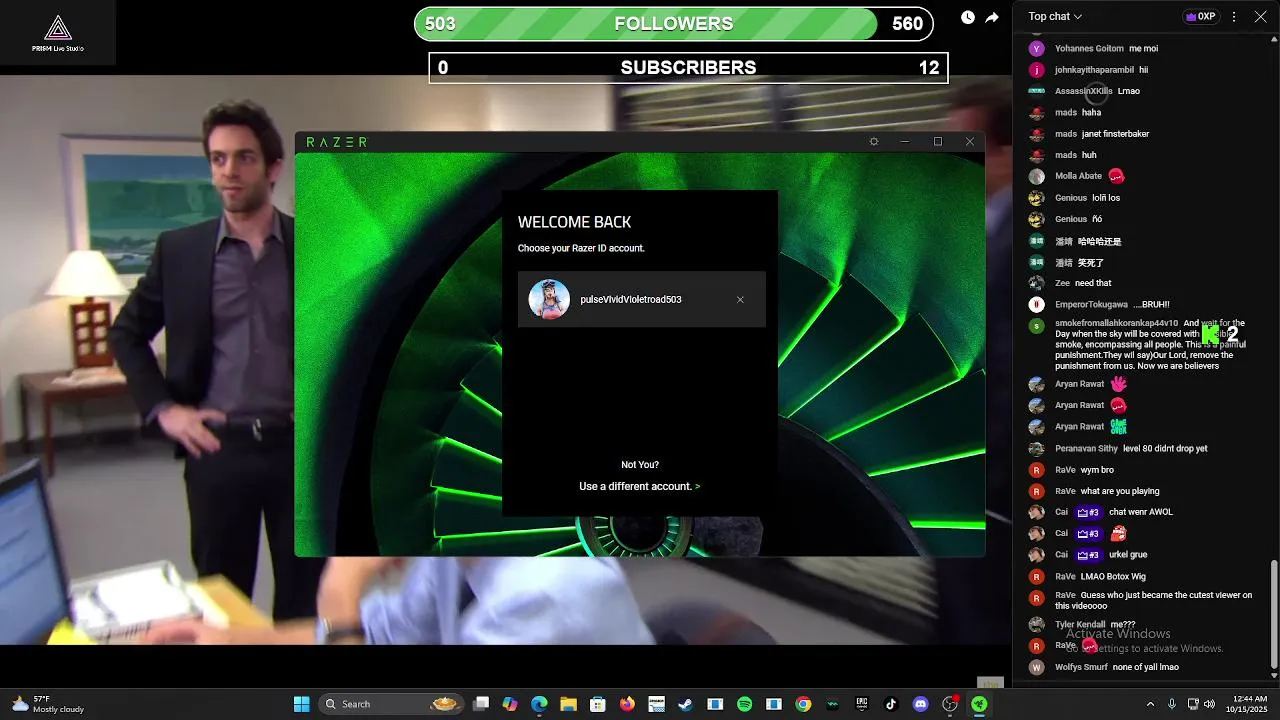Open Task View from taskbar
The image size is (1280, 720).
pyautogui.click(x=481, y=704)
